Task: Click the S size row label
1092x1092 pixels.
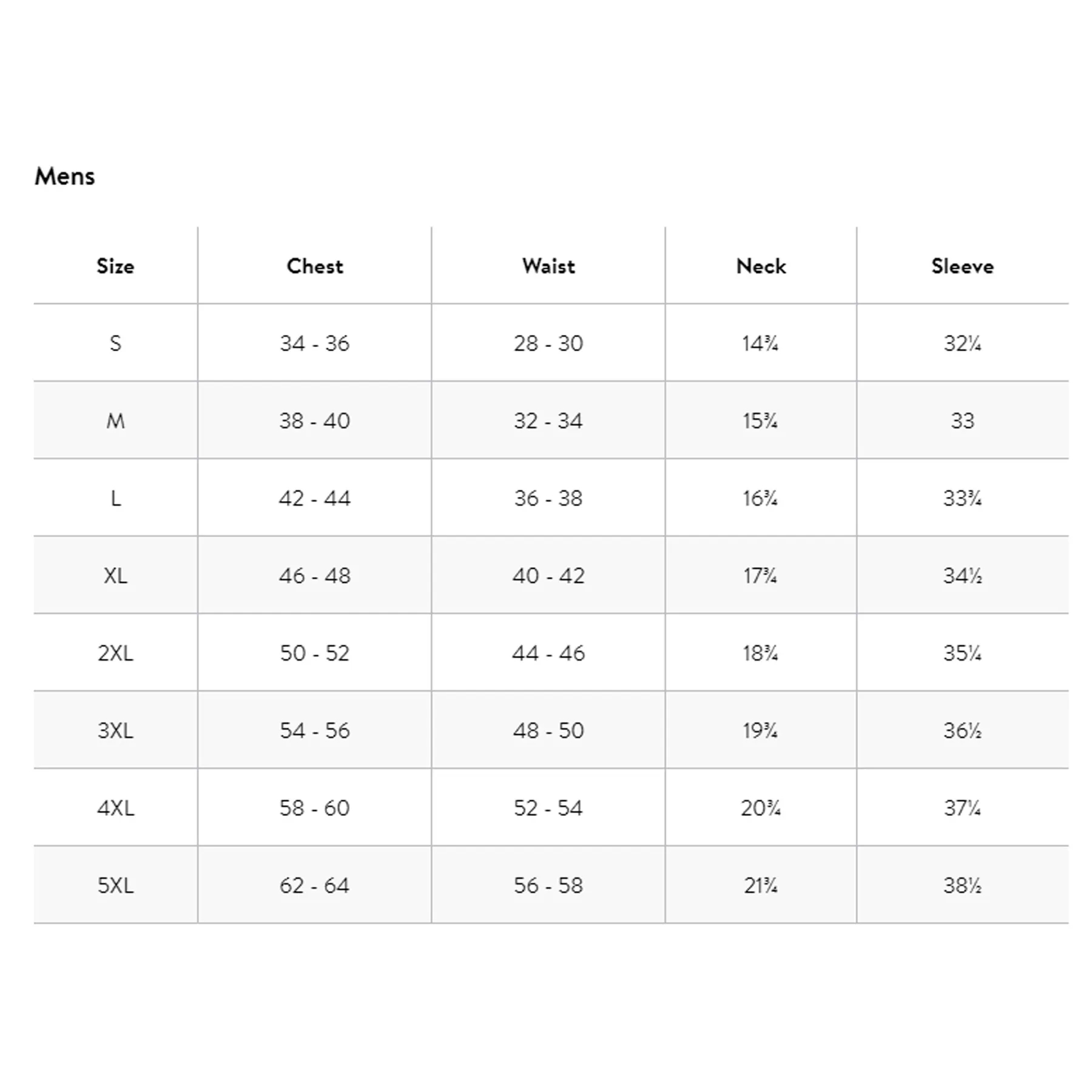Action: click(115, 343)
